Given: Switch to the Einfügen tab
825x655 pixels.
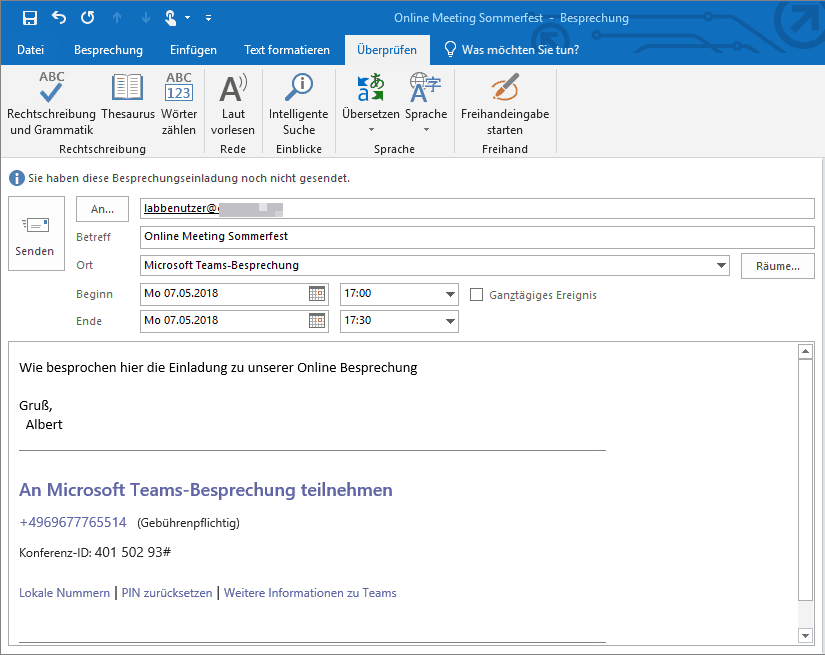Looking at the screenshot, I should click(x=193, y=50).
